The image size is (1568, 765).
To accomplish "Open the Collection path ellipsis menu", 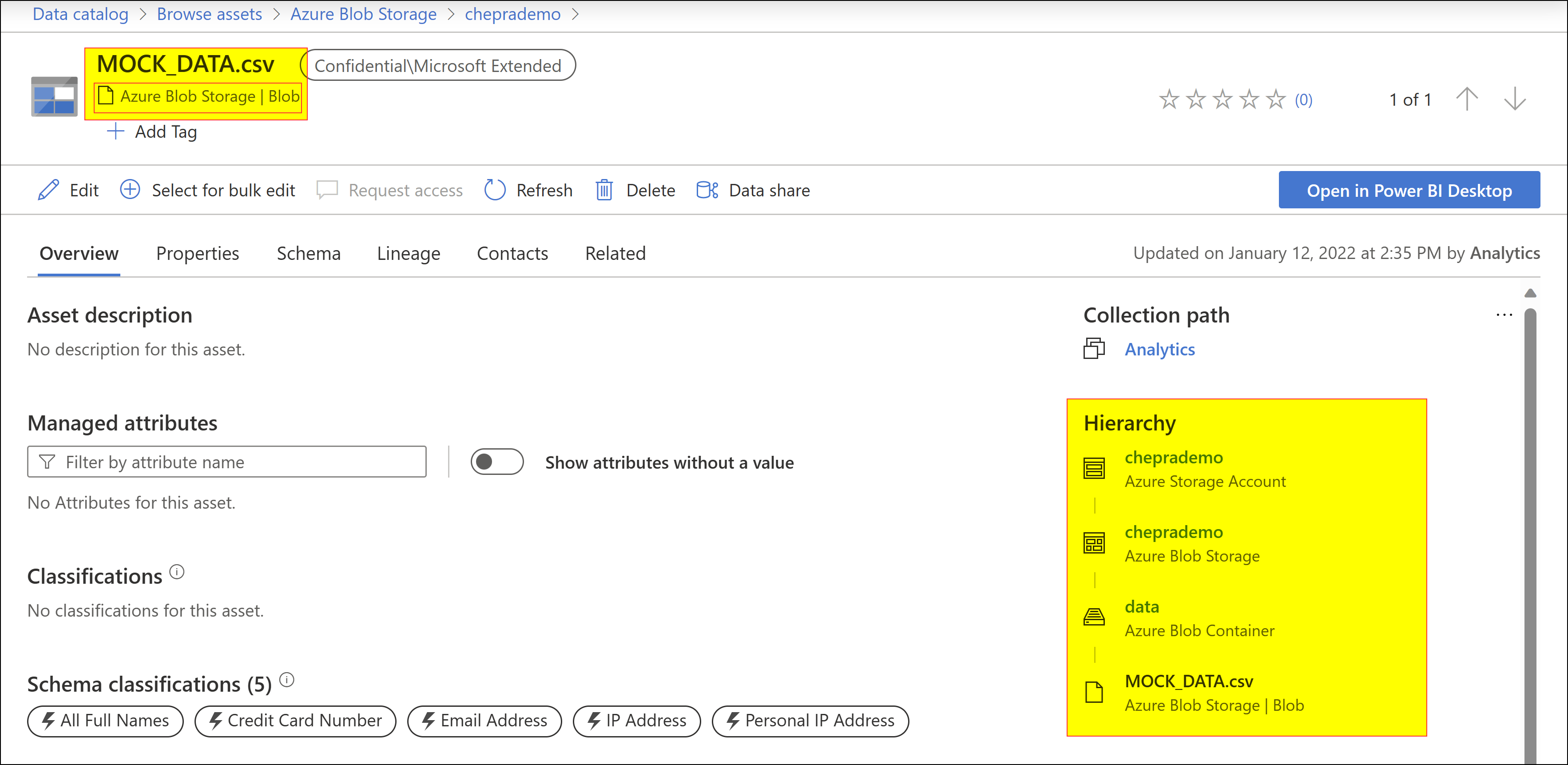I will tap(1504, 314).
